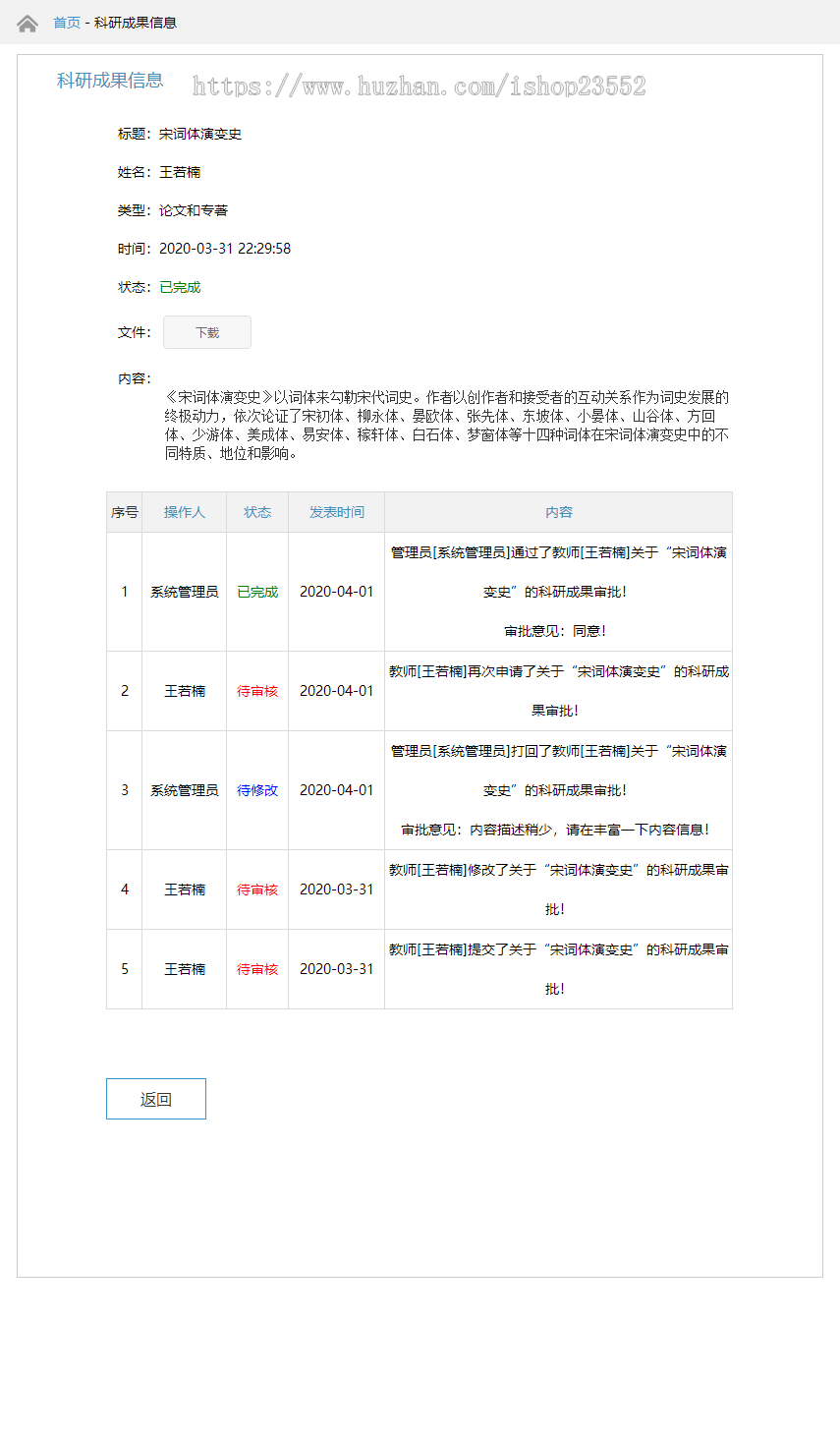Click the 状态 column header to sort
840x1435 pixels.
click(256, 512)
